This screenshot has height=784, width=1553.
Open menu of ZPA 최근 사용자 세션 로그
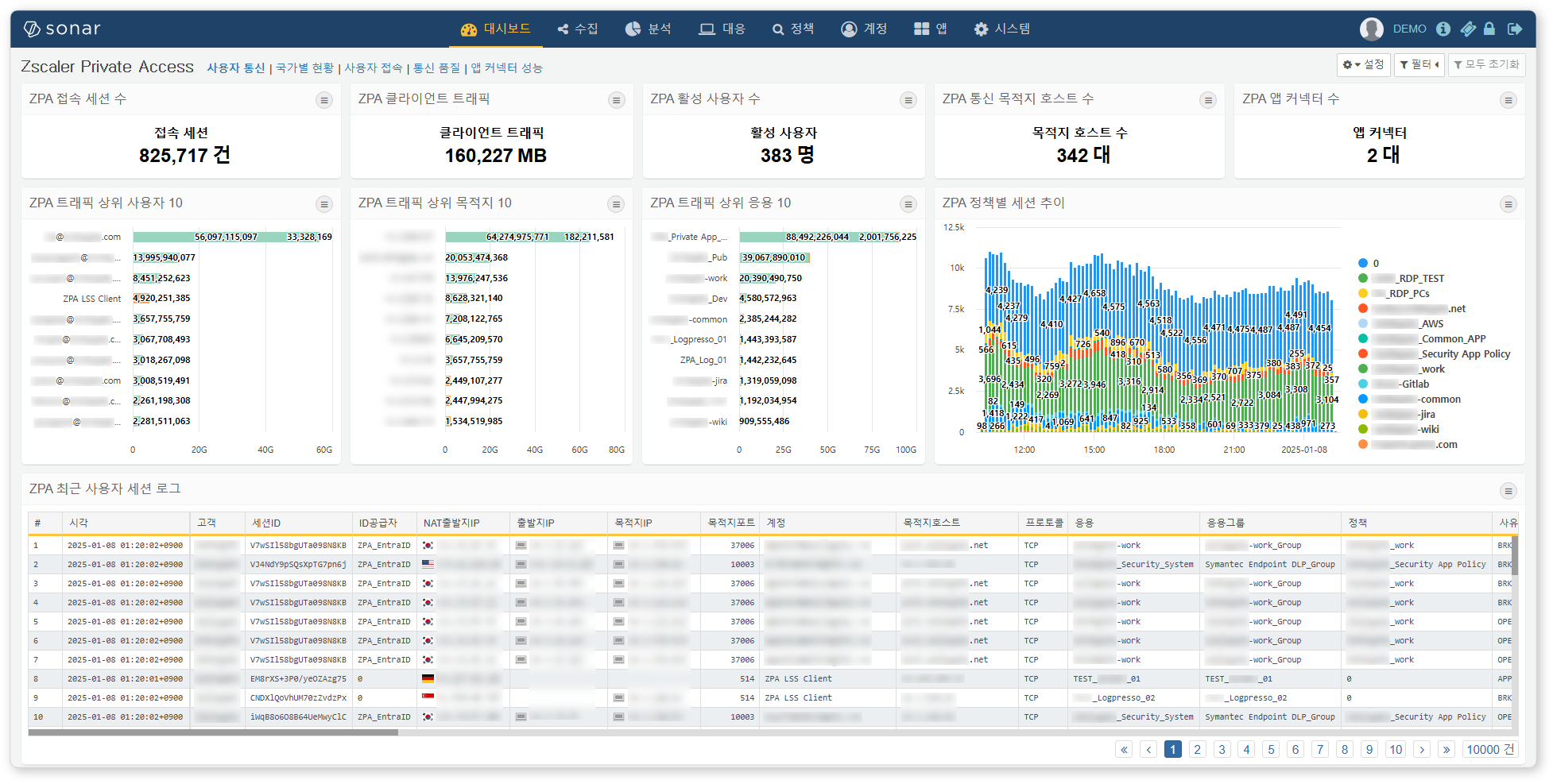[x=1508, y=491]
